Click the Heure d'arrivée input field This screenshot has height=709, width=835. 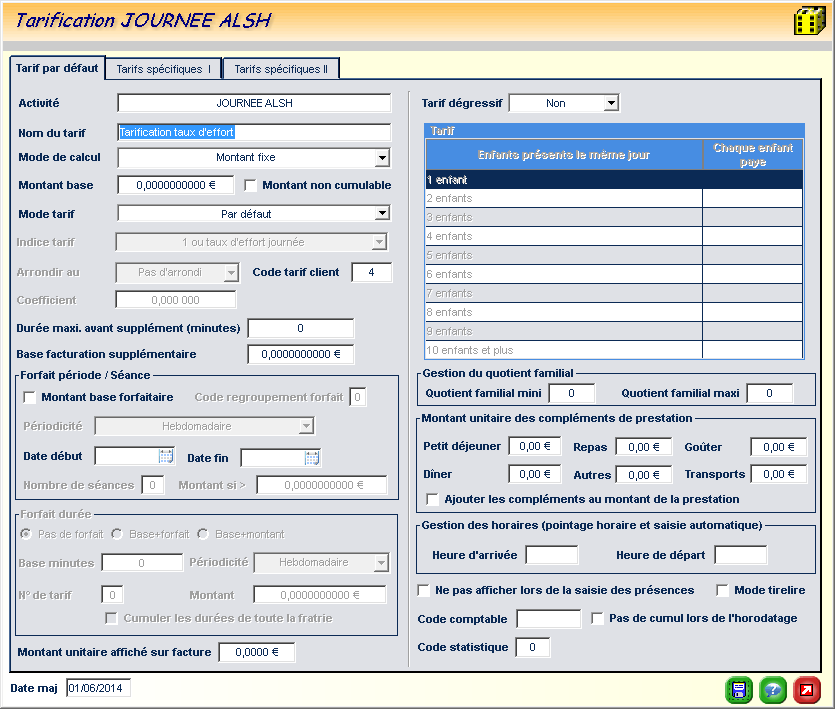point(551,555)
